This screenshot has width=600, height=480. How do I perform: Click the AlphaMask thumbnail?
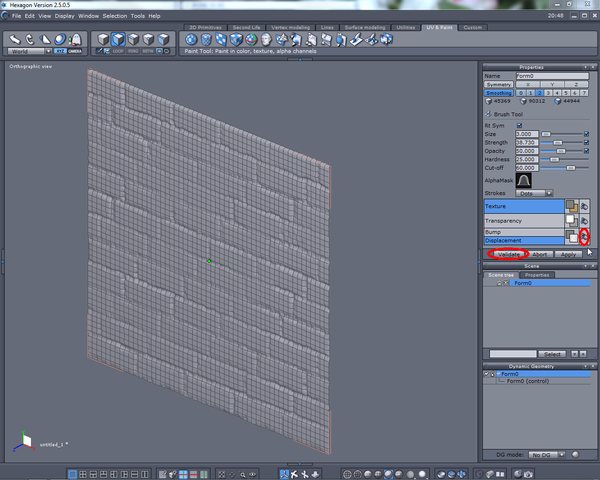pyautogui.click(x=523, y=180)
